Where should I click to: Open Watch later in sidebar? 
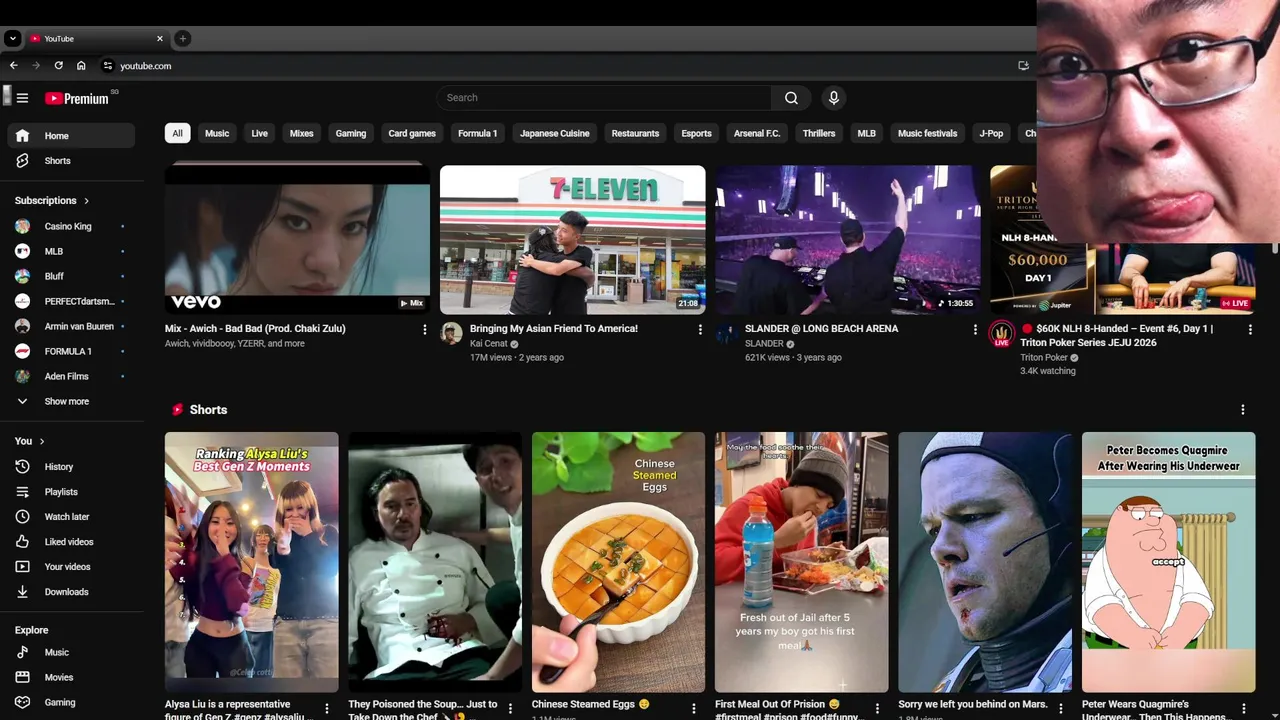[70, 517]
